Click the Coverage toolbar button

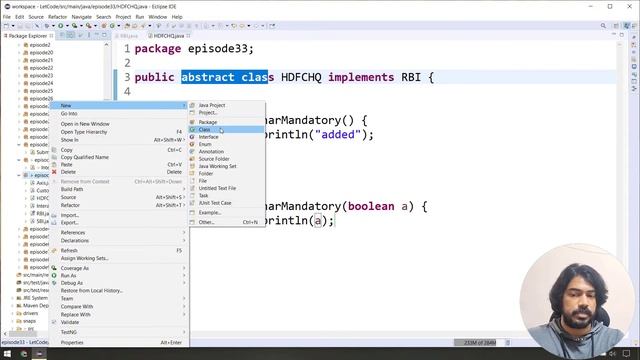[75, 26]
